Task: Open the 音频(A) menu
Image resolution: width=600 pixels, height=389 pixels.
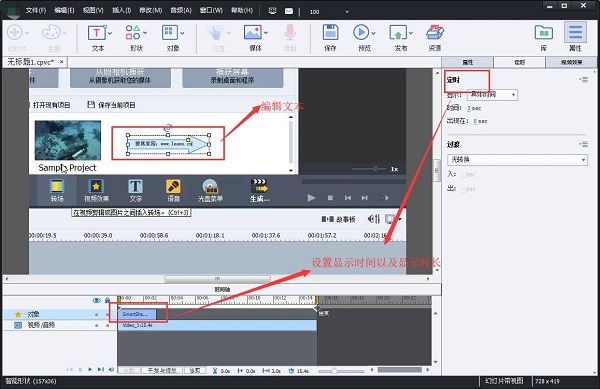Action: [x=181, y=10]
